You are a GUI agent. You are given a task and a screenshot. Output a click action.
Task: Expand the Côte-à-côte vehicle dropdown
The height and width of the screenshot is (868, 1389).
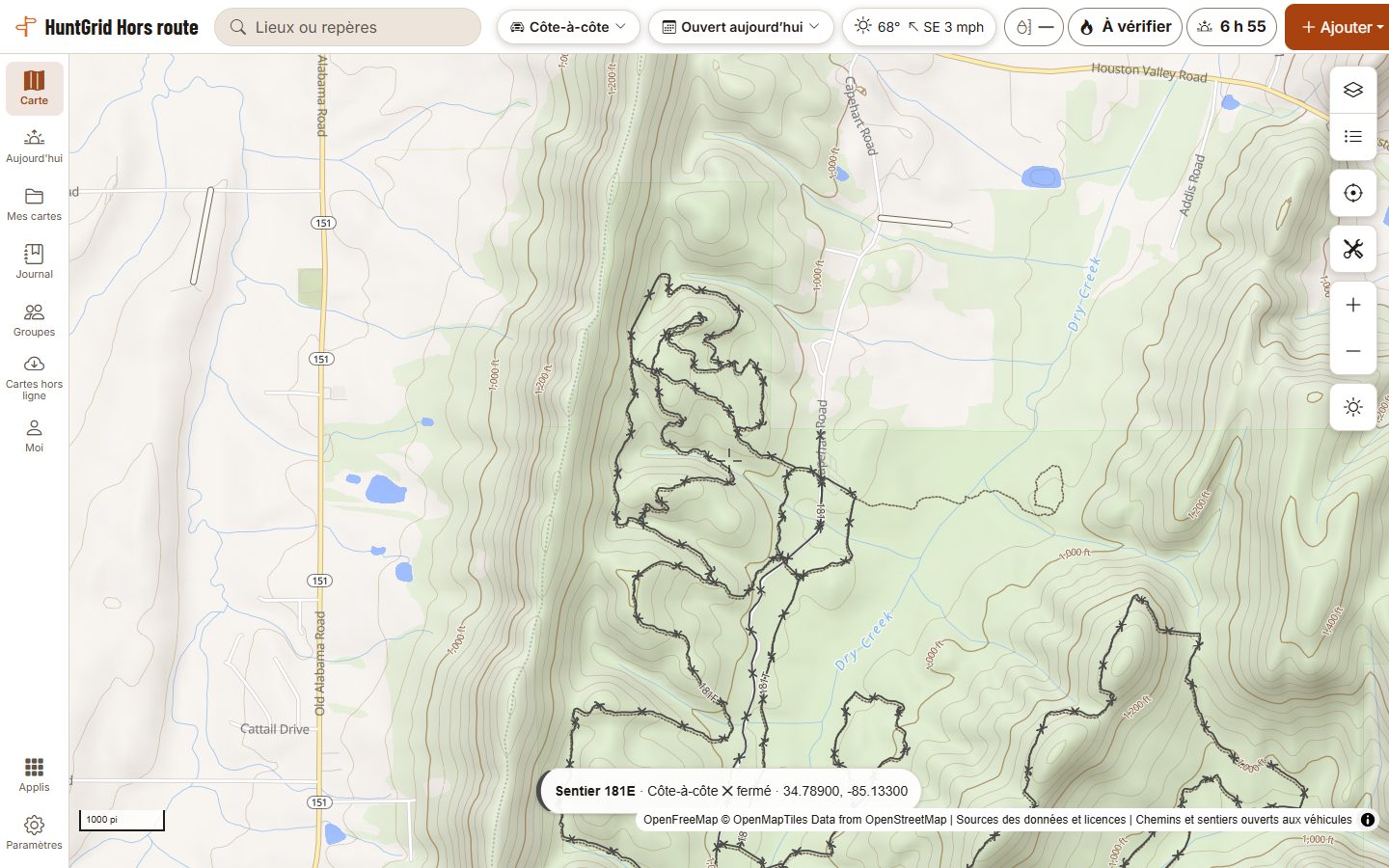click(x=568, y=27)
